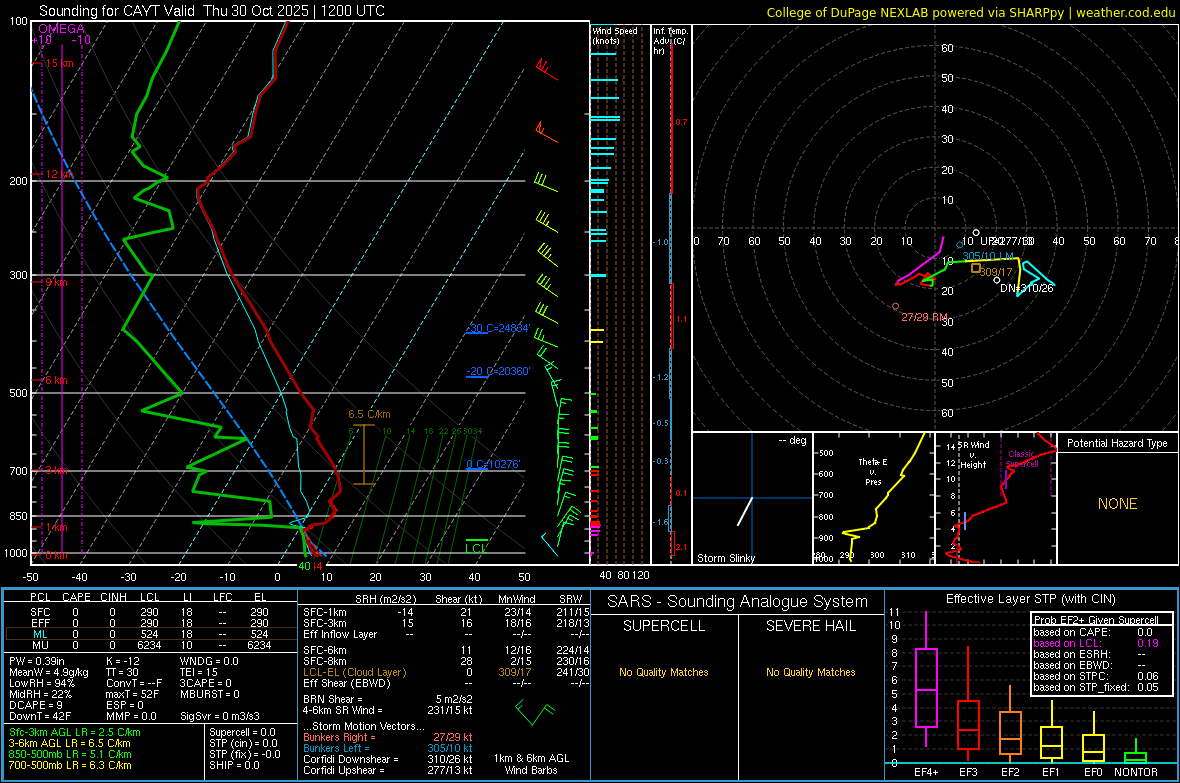Click 'No Quality Matches' under SUPERCELL
1180x783 pixels.
point(664,672)
